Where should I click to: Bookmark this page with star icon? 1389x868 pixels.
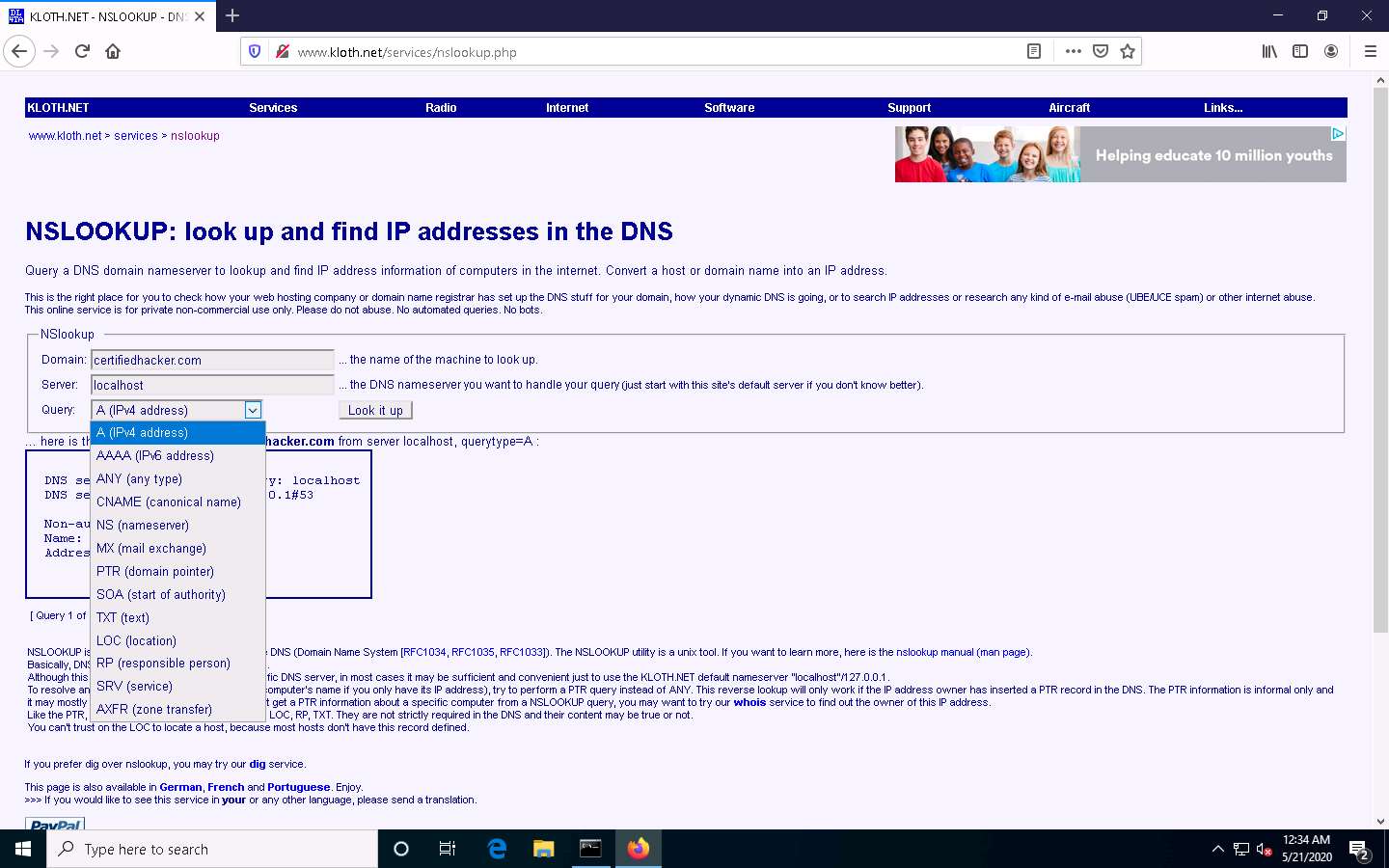point(1128,51)
